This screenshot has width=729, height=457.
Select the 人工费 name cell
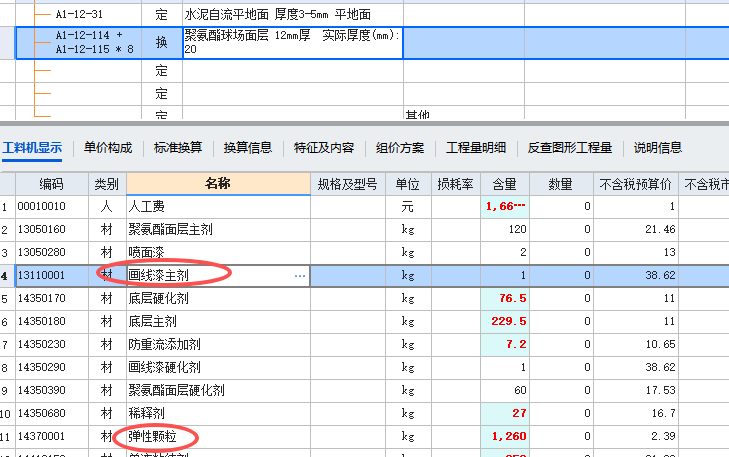click(218, 206)
